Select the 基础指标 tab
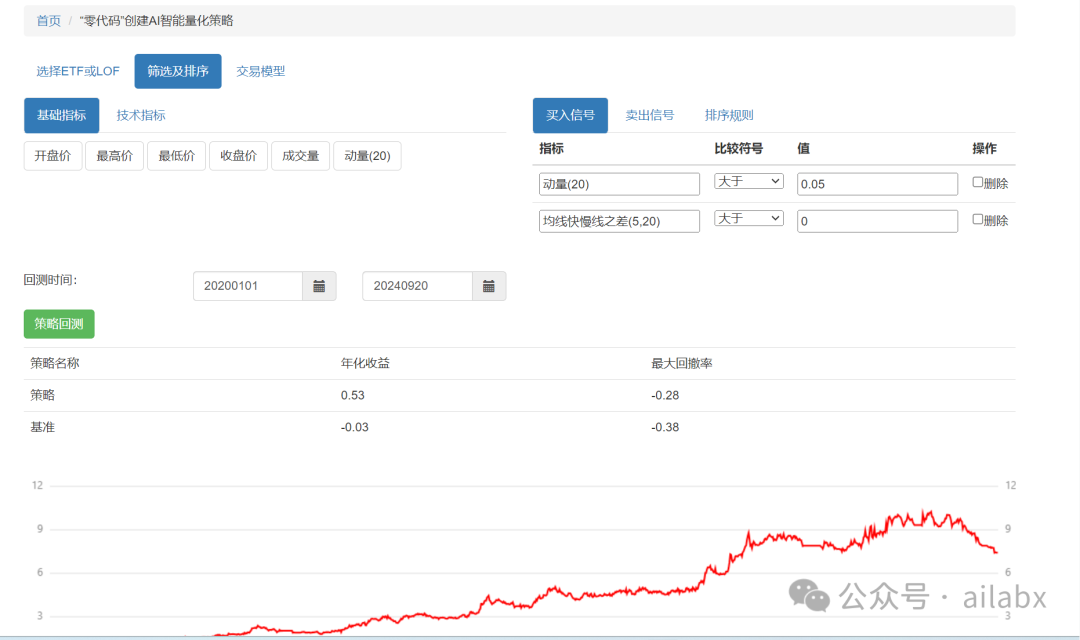1080x640 pixels. coord(61,115)
